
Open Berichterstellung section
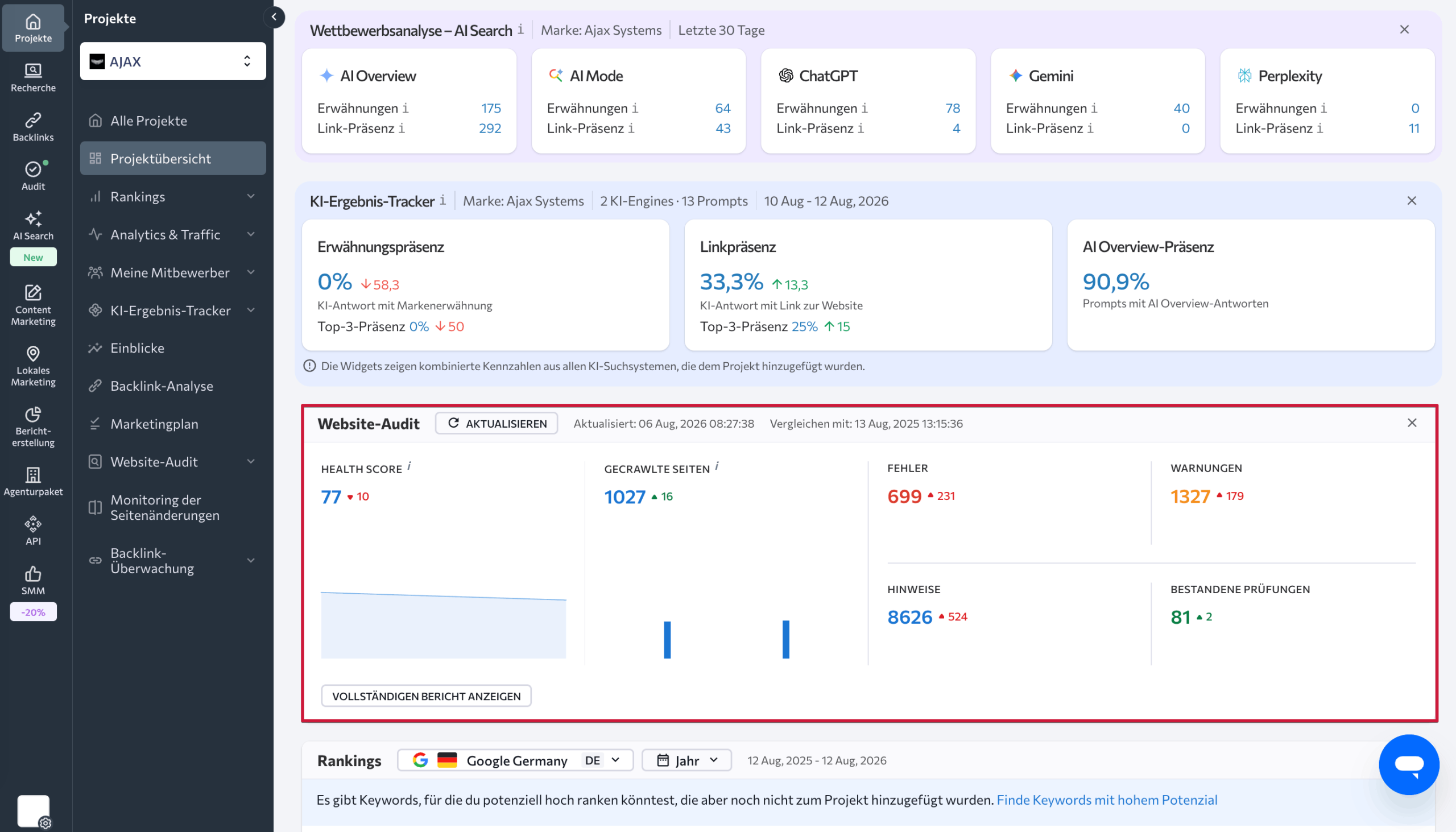pos(33,427)
